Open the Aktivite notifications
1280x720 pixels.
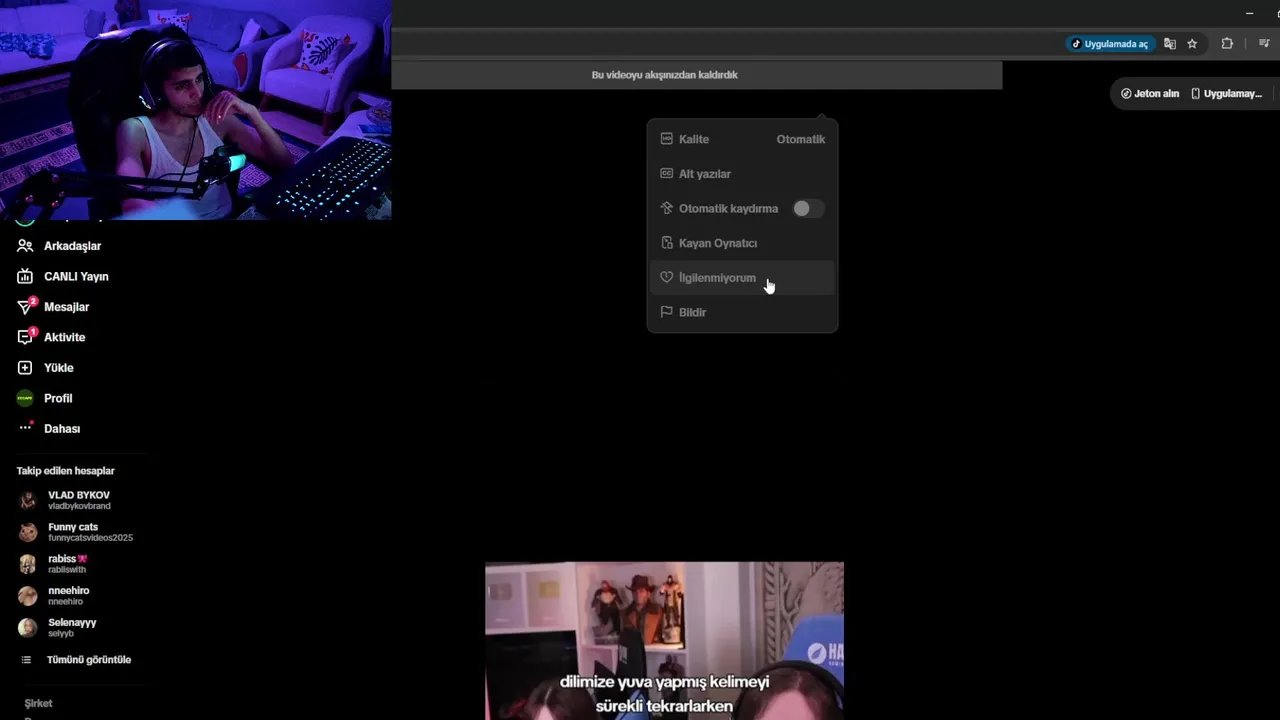tap(64, 337)
